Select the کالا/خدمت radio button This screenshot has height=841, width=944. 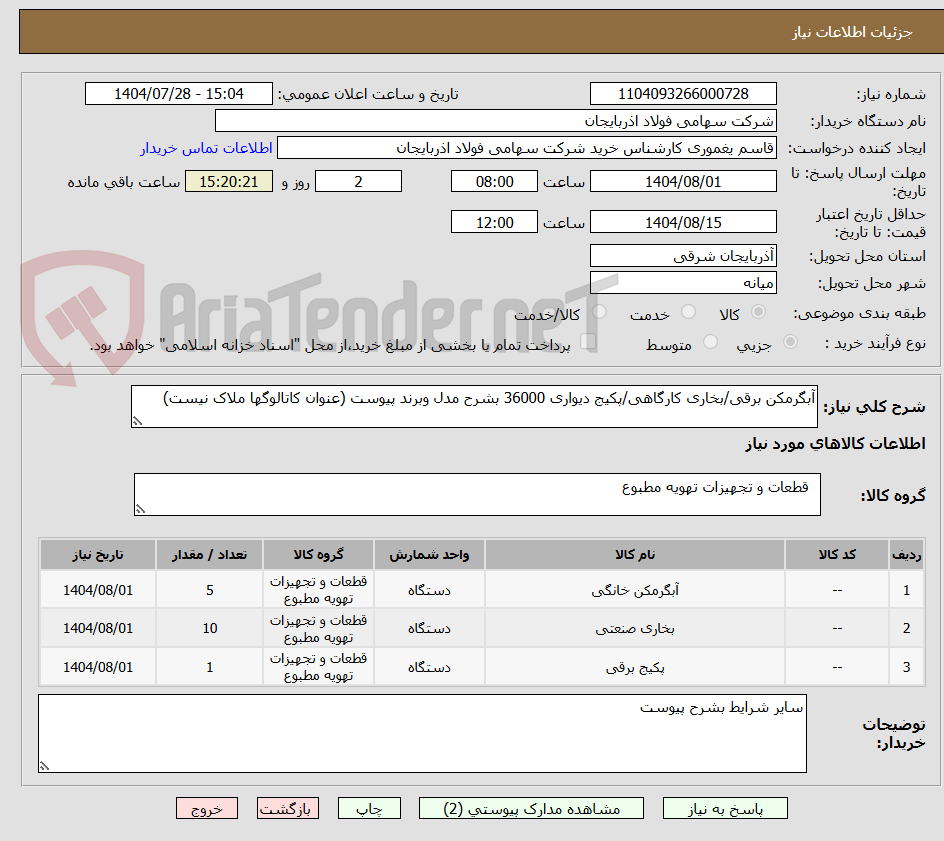pos(598,313)
